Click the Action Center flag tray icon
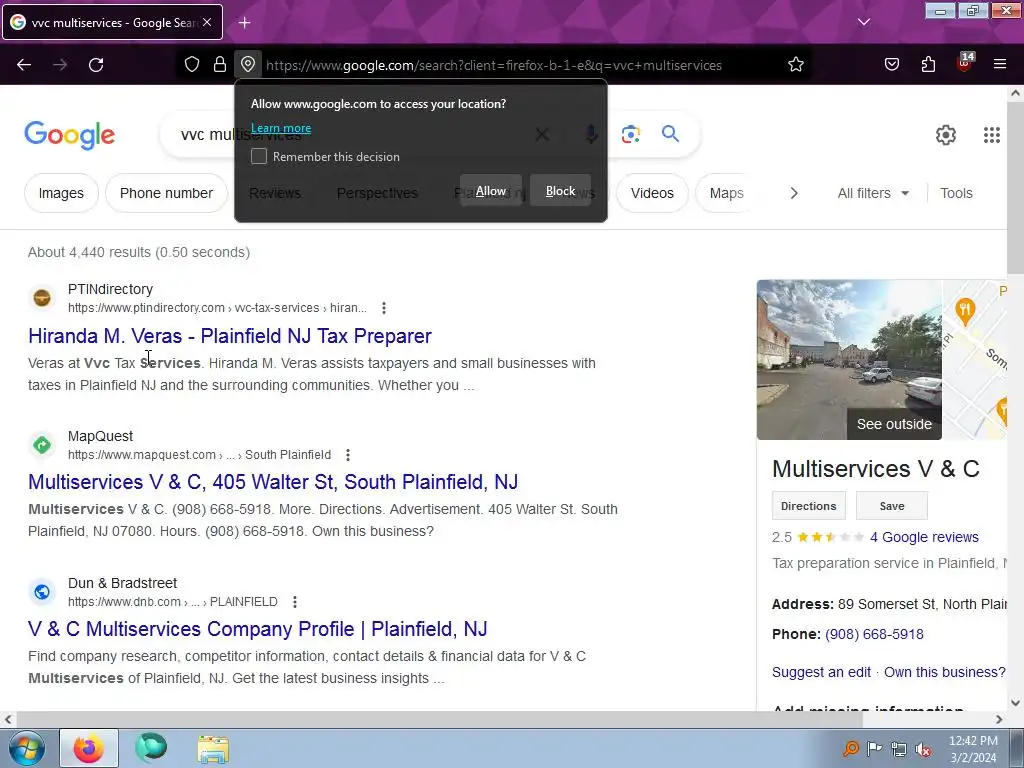 pos(874,748)
